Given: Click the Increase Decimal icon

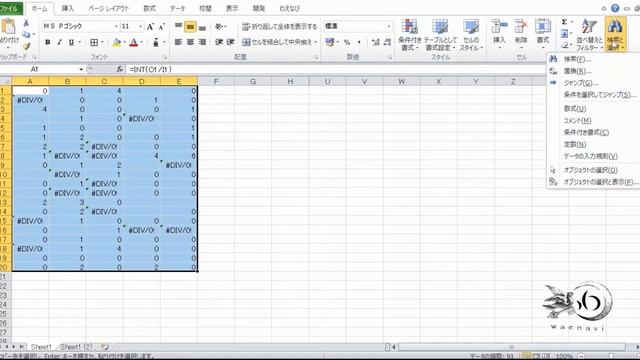Looking at the screenshot, I should tap(376, 42).
